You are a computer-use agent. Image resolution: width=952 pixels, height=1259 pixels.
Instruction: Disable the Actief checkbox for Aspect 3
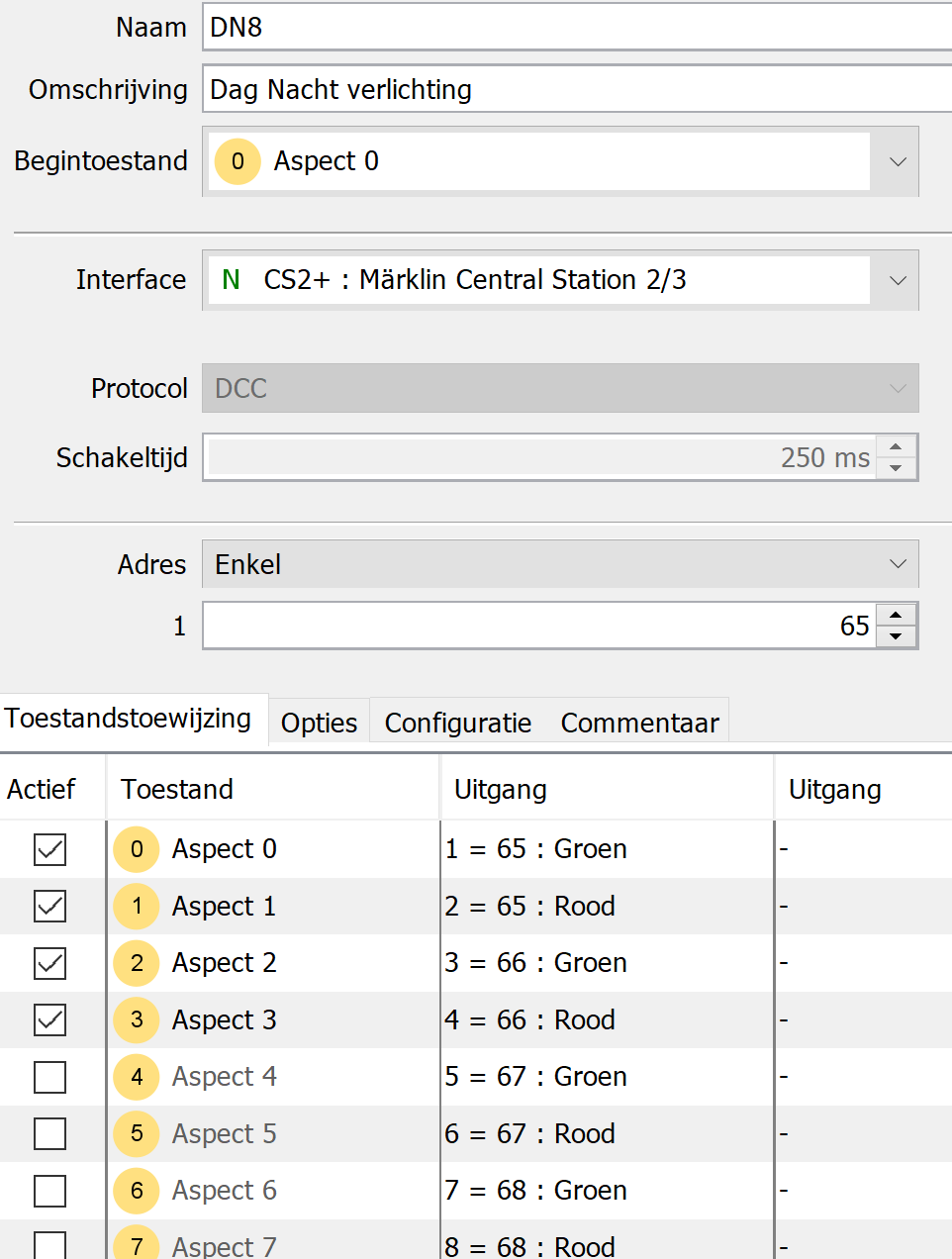(49, 1020)
